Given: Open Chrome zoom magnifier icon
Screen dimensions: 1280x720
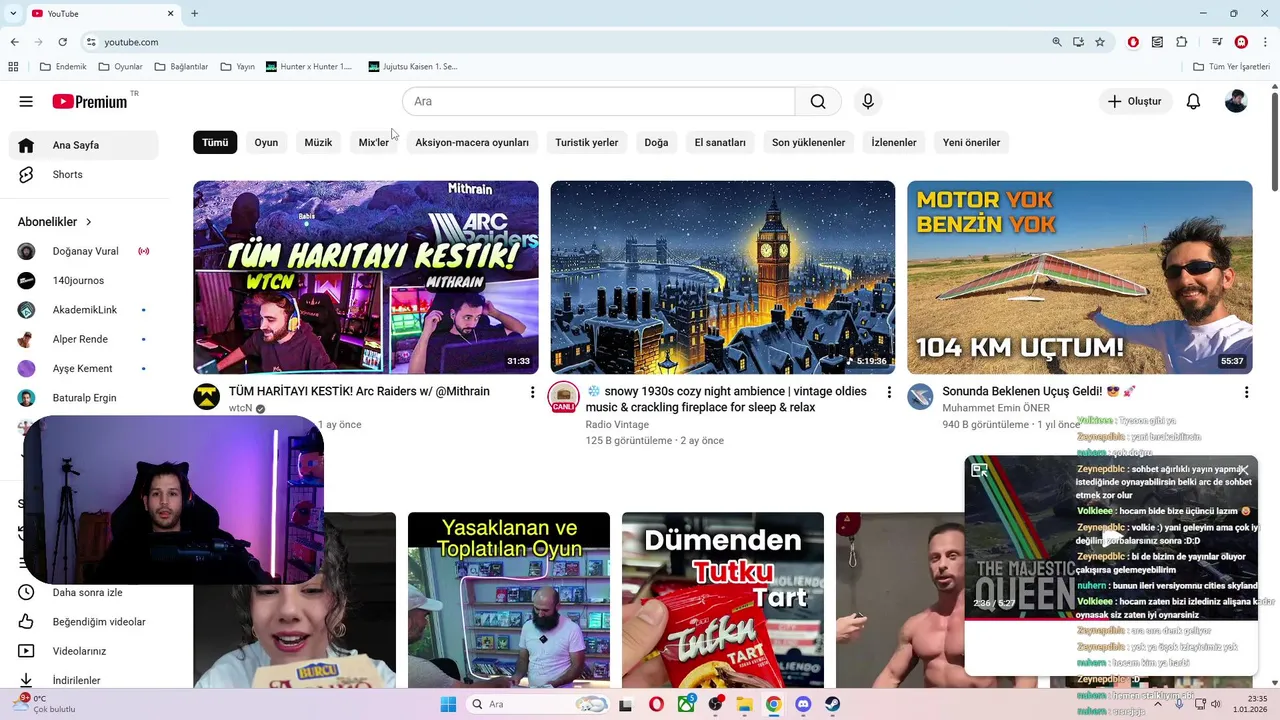Looking at the screenshot, I should pyautogui.click(x=1057, y=42).
